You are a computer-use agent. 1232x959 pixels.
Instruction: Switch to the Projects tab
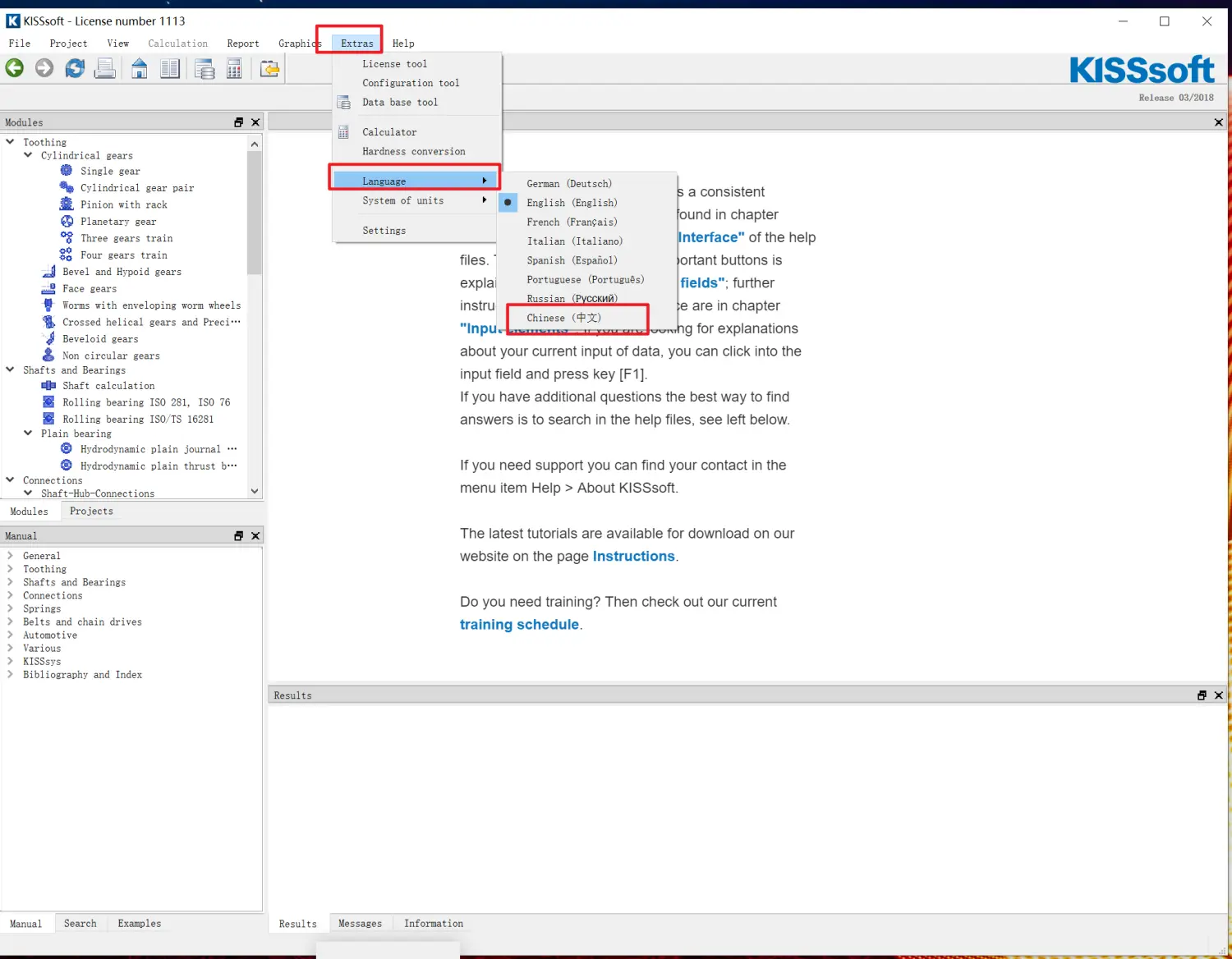(91, 511)
